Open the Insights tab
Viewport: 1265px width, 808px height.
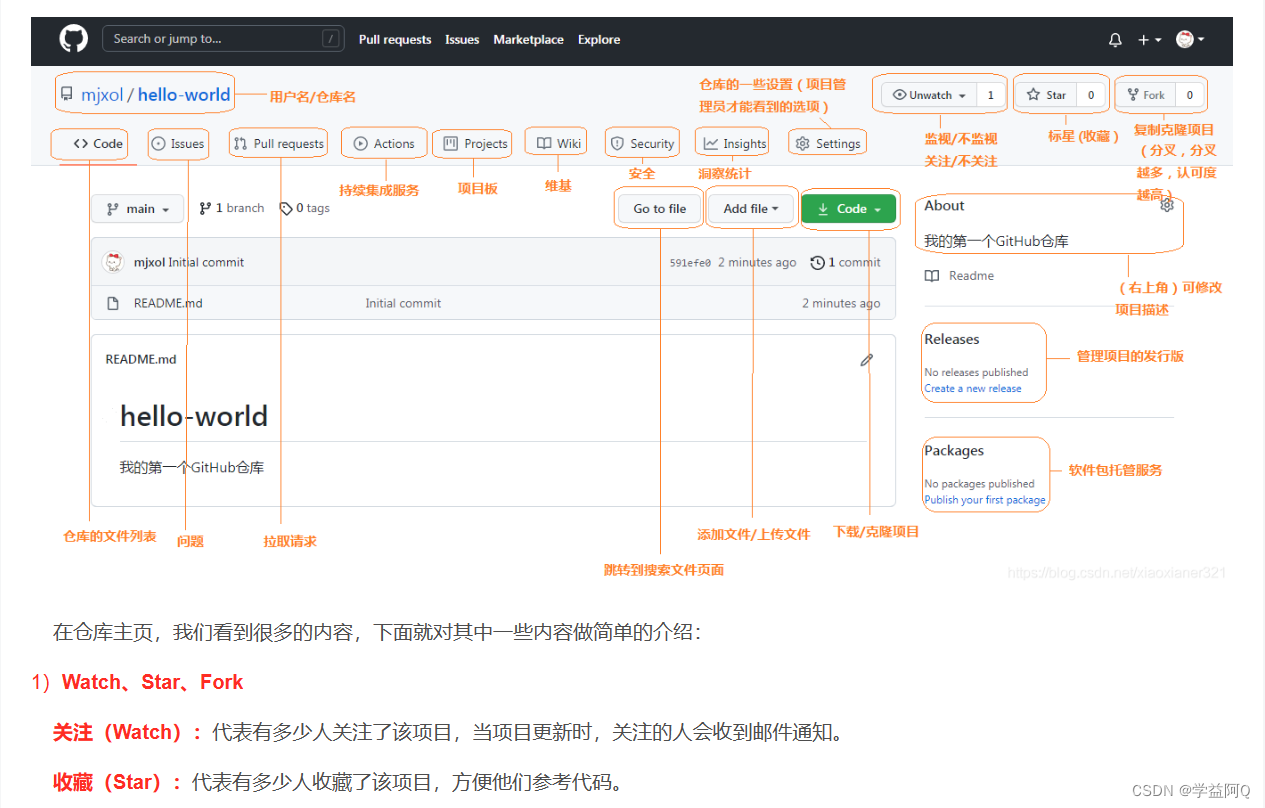pos(735,144)
